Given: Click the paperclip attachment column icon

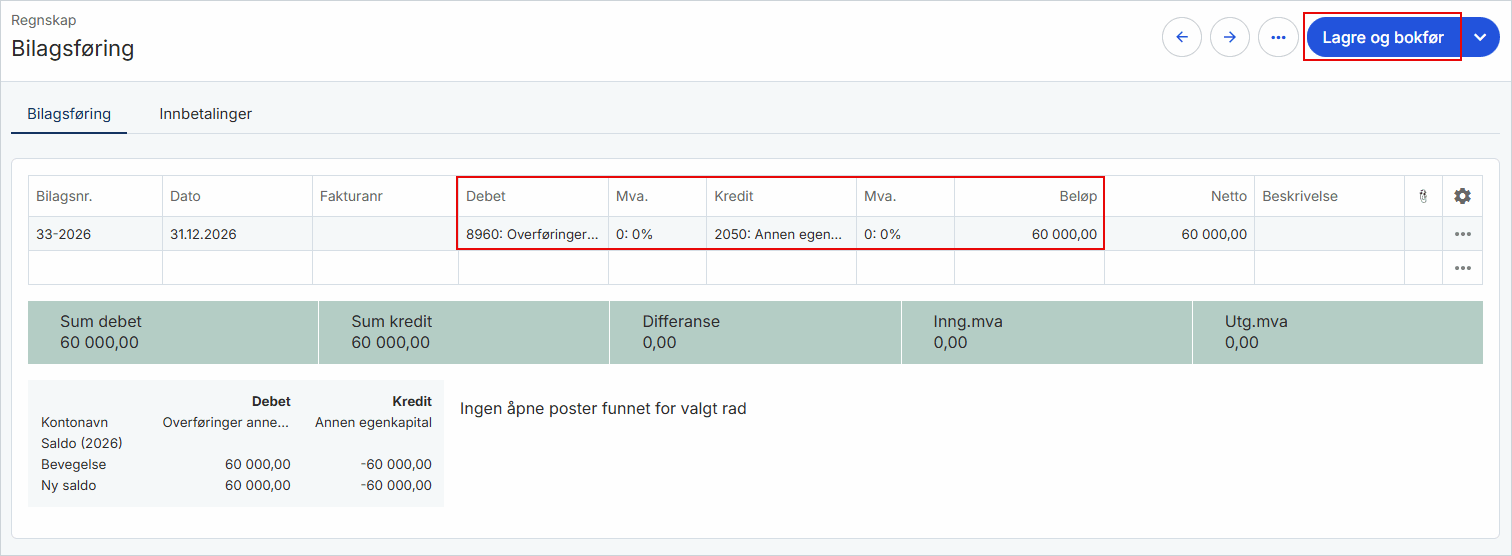Looking at the screenshot, I should click(1422, 197).
